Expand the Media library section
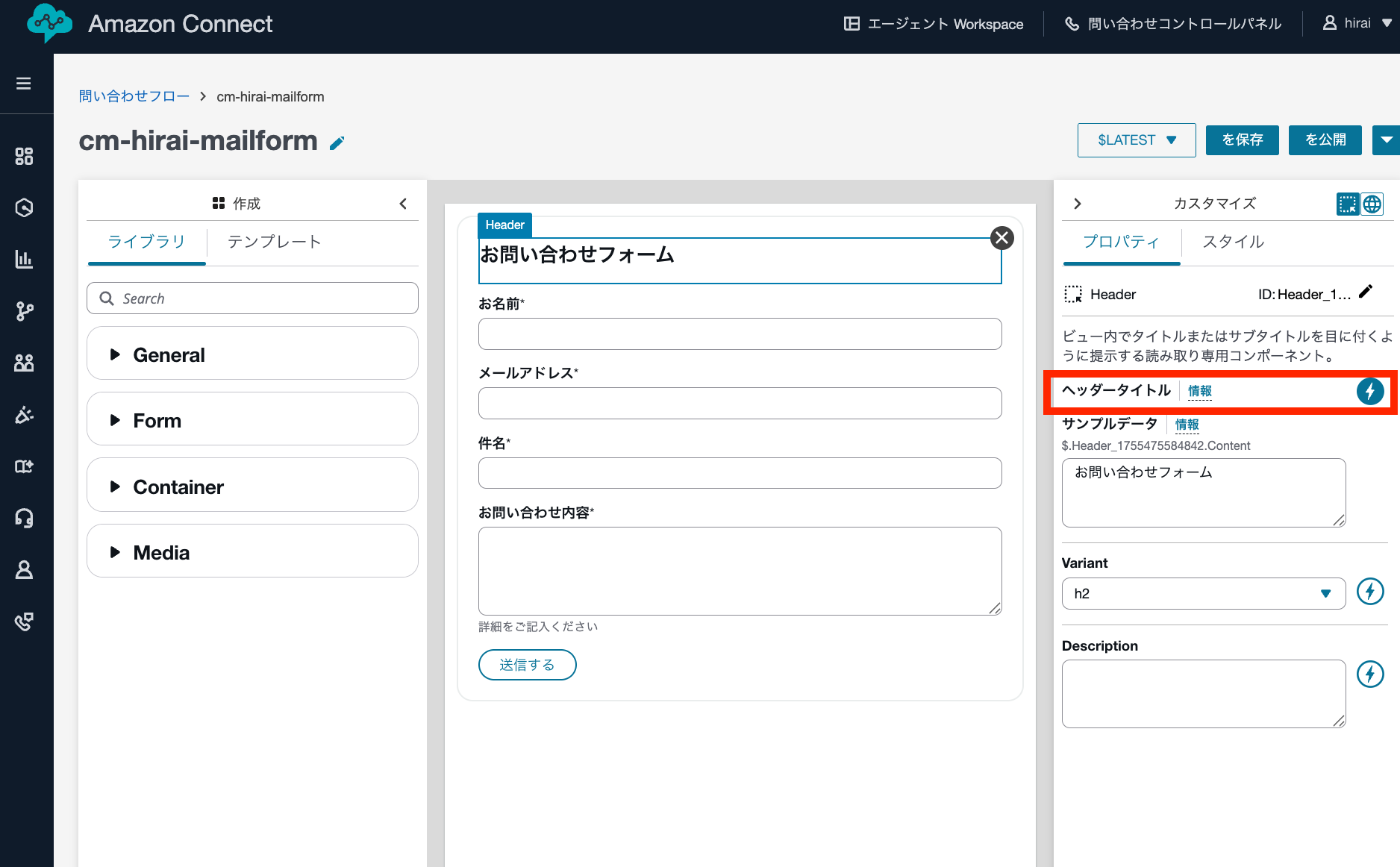Image resolution: width=1400 pixels, height=867 pixels. click(252, 551)
